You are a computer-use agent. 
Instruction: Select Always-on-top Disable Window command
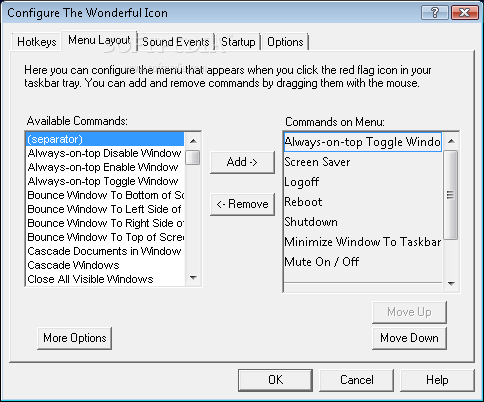(x=105, y=153)
